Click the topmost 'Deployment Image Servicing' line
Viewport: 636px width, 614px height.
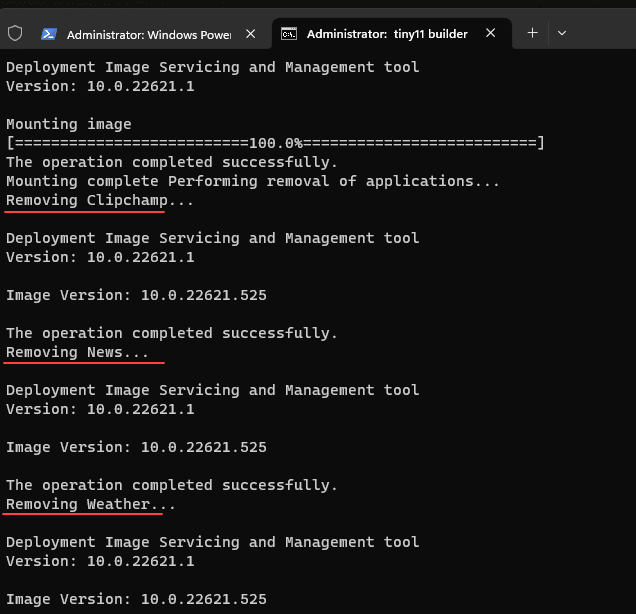pos(212,67)
